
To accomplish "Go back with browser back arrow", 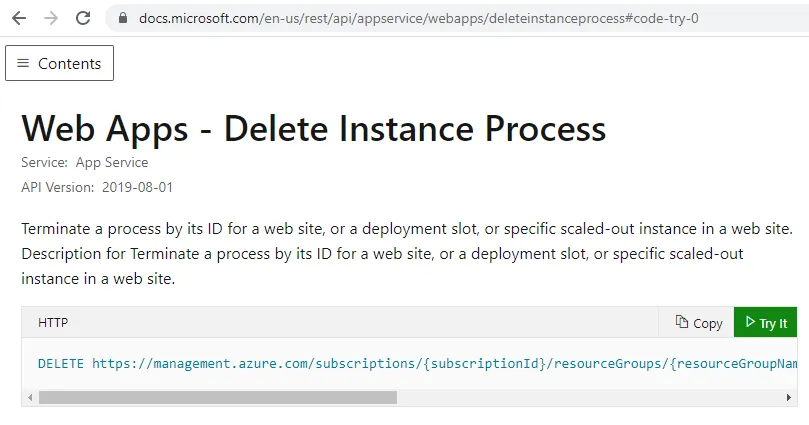I will click(19, 18).
